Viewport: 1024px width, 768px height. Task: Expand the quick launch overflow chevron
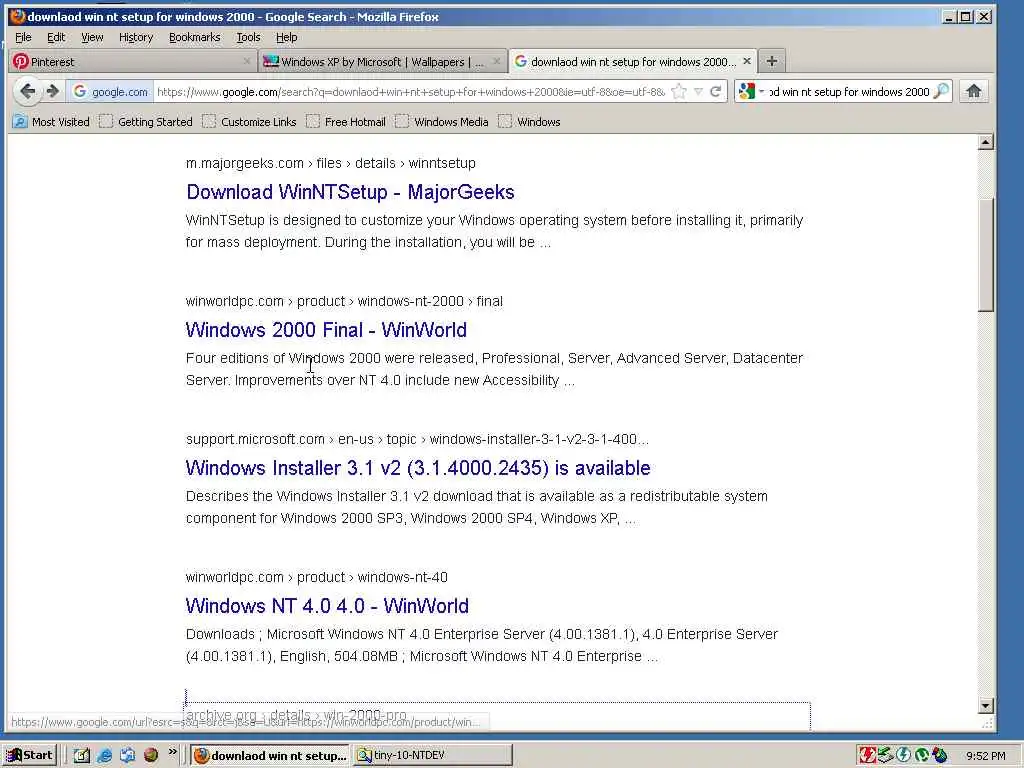pos(172,752)
